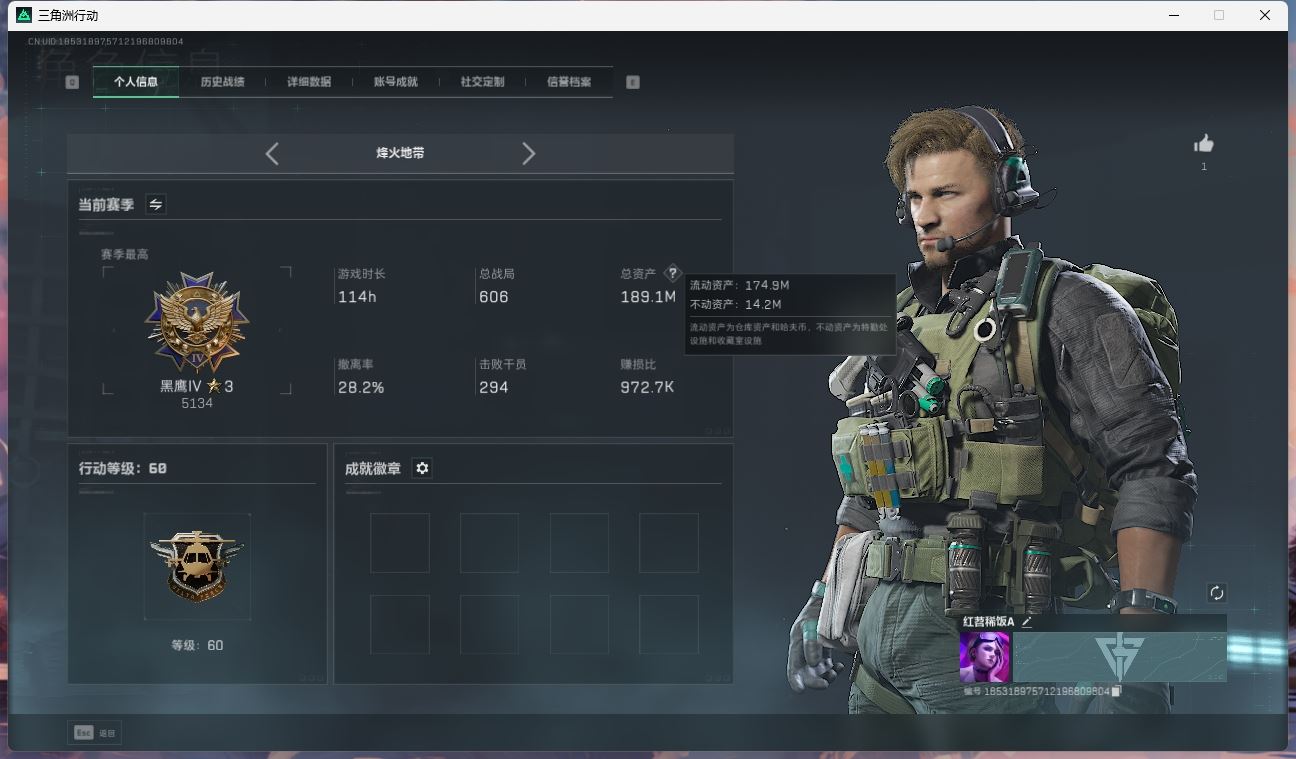This screenshot has width=1296, height=759.
Task: Click the character refresh icon
Action: click(x=1216, y=593)
